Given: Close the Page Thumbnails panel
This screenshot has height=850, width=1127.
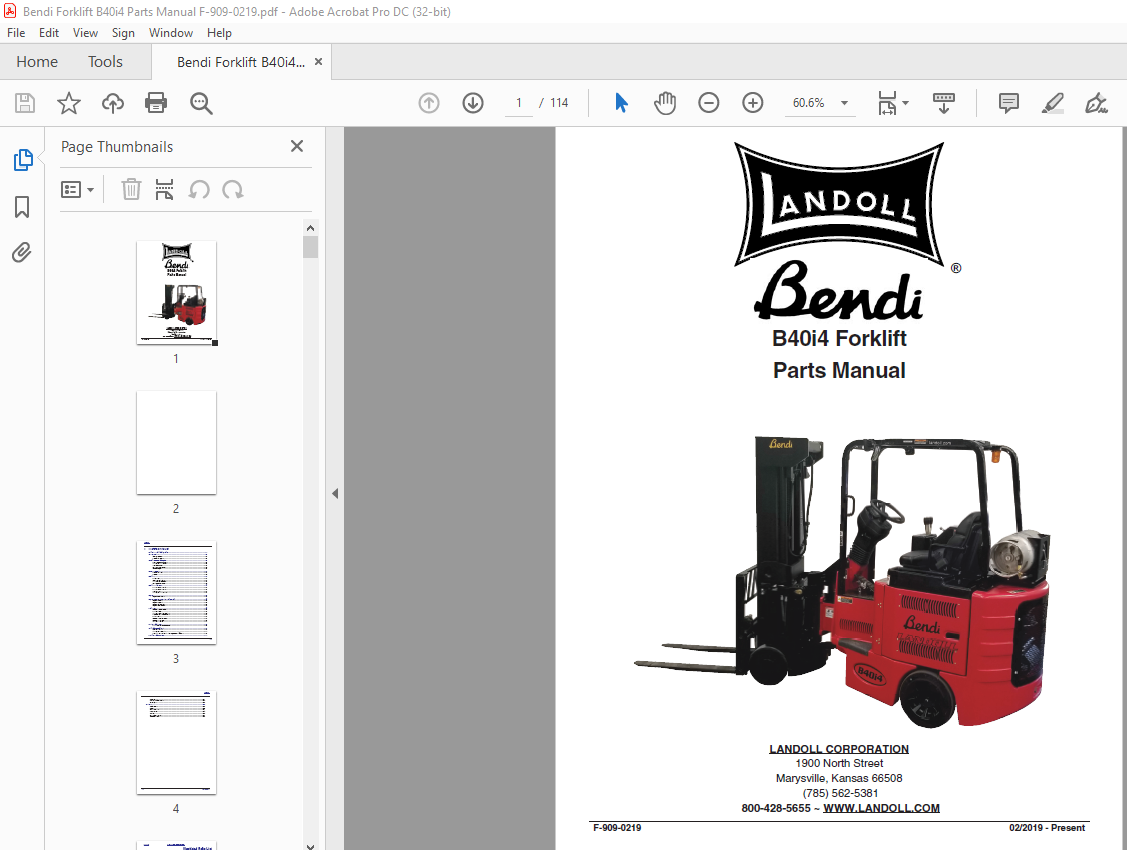Looking at the screenshot, I should (x=297, y=147).
